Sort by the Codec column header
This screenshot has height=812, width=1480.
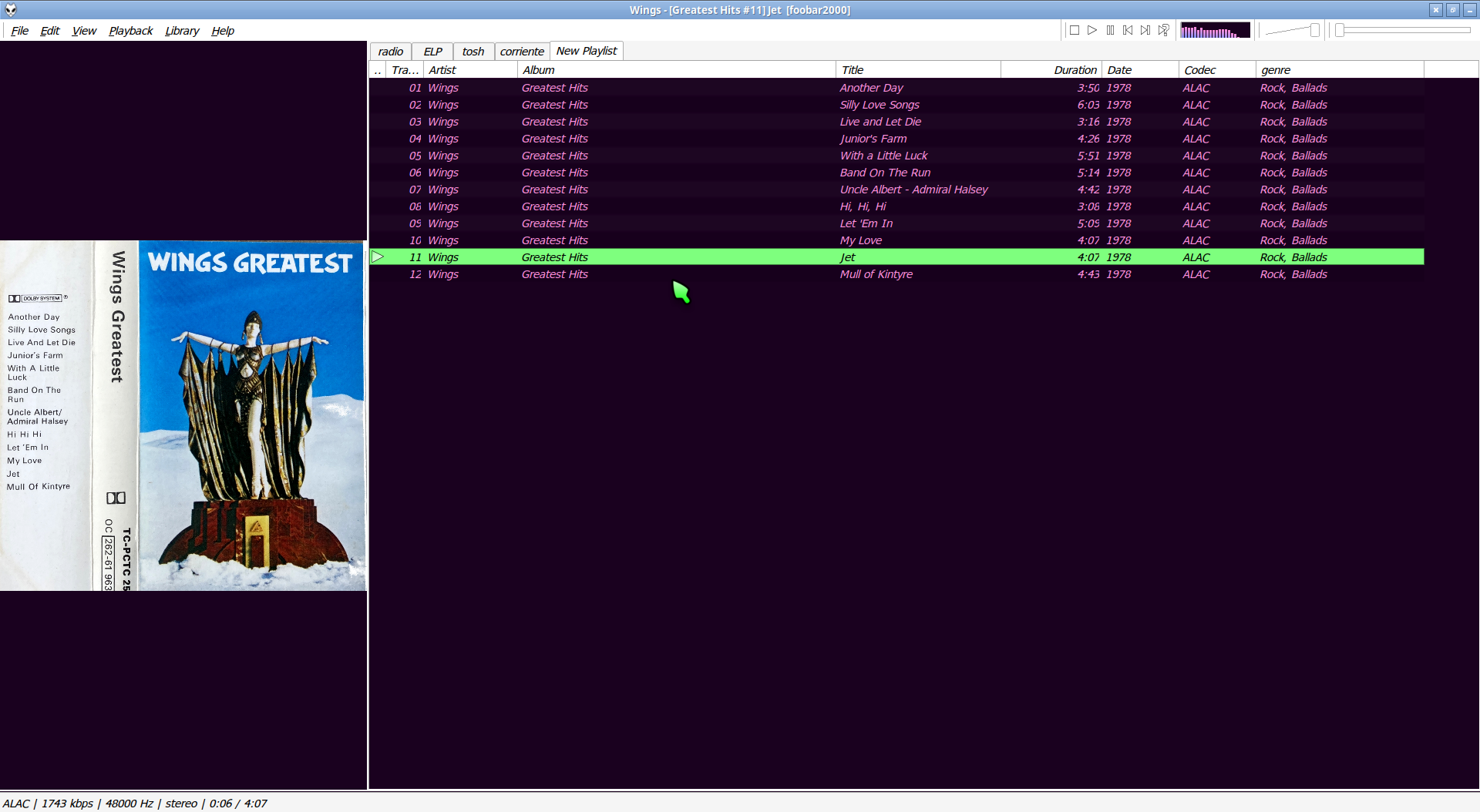1217,70
